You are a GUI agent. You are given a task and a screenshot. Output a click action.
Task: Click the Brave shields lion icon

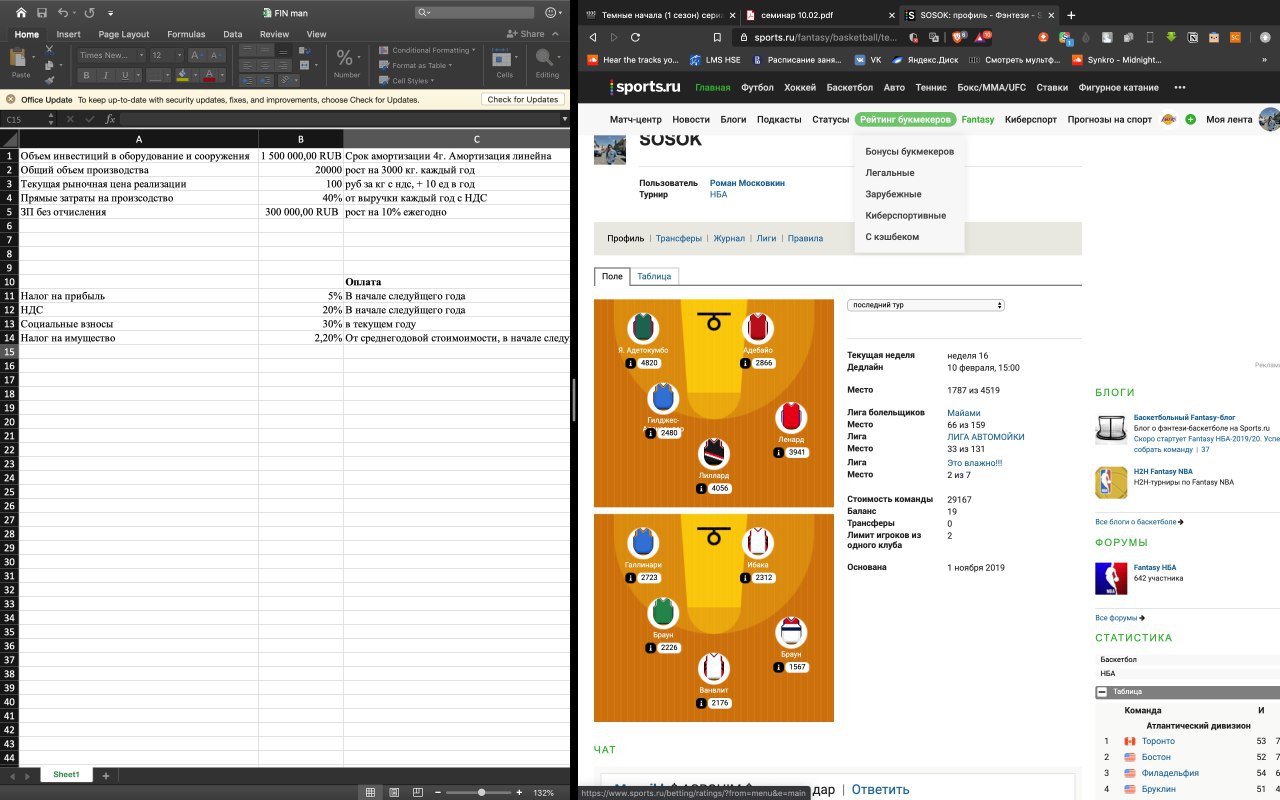(958, 37)
